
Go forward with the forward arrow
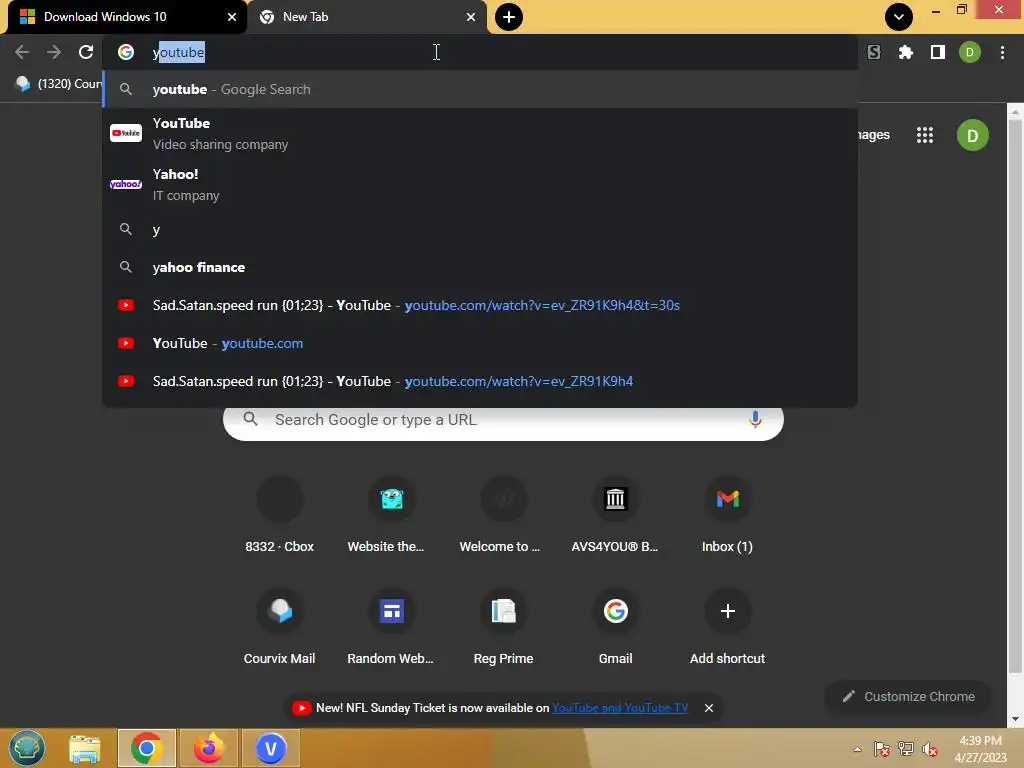point(54,52)
